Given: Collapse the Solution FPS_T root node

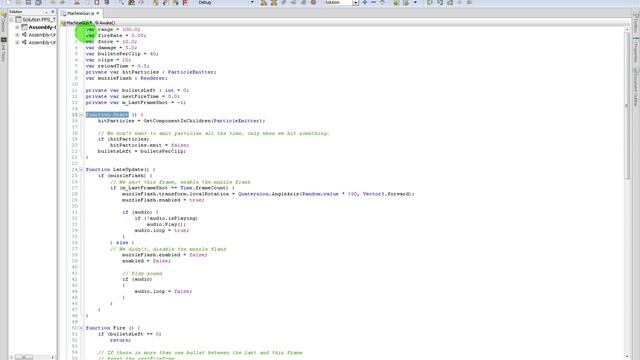Looking at the screenshot, I should pyautogui.click(x=11, y=20).
